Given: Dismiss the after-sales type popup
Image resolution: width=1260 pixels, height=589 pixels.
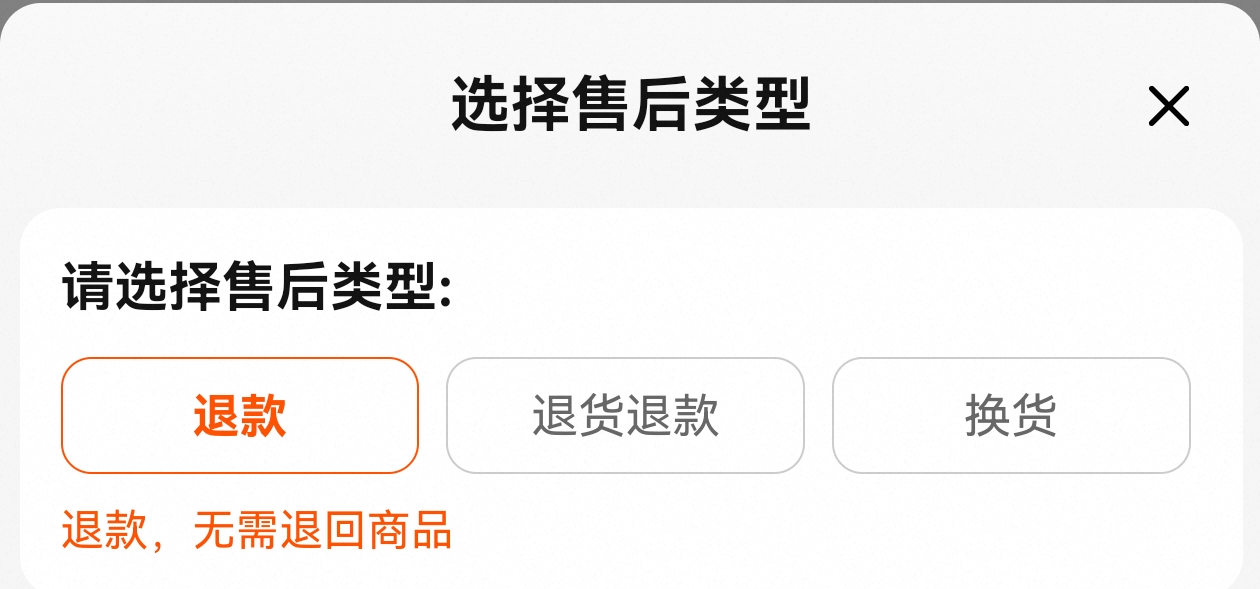Looking at the screenshot, I should pyautogui.click(x=1168, y=106).
